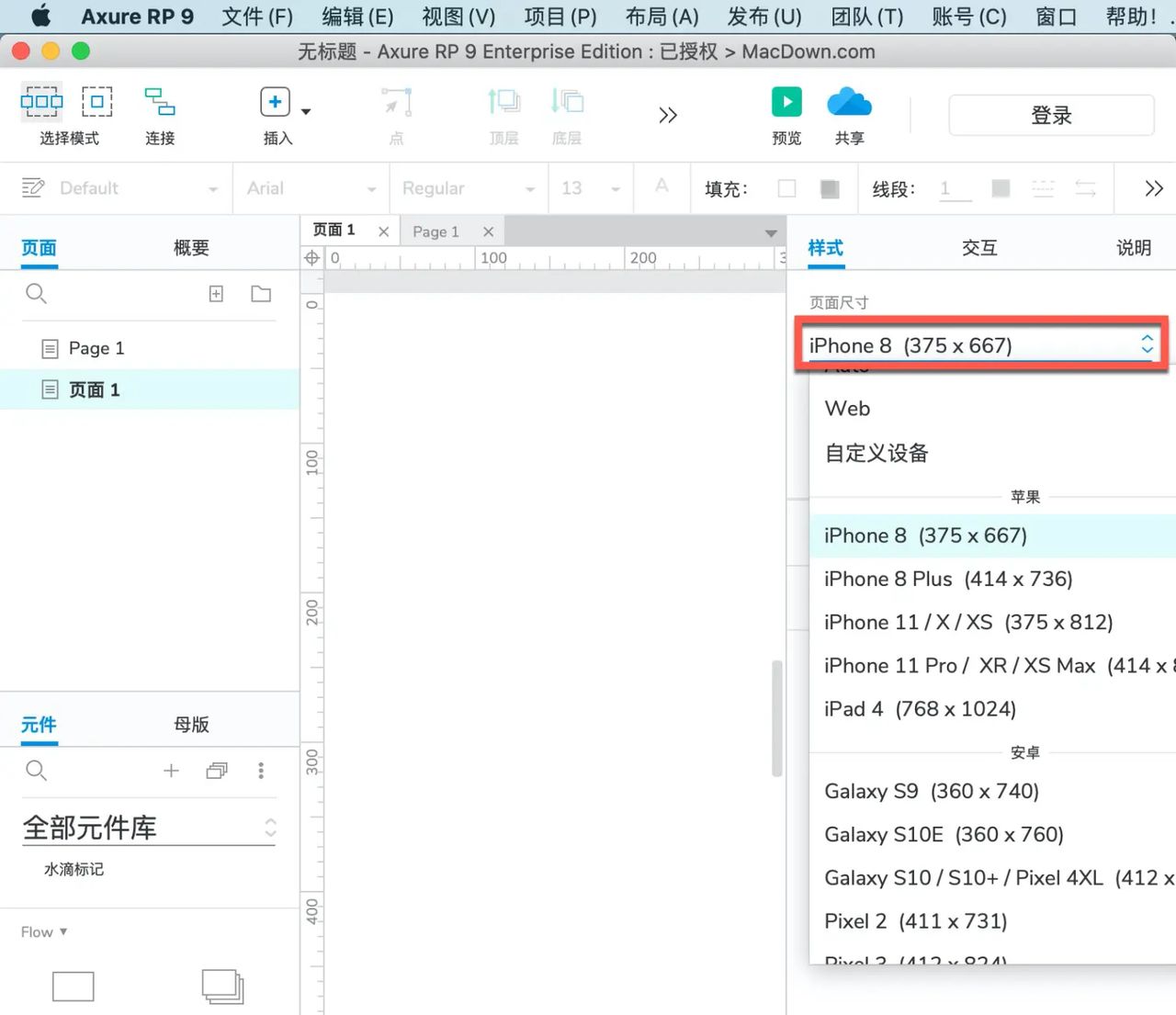Expand the style bar overflow chevrons
1176x1015 pixels.
(1154, 188)
